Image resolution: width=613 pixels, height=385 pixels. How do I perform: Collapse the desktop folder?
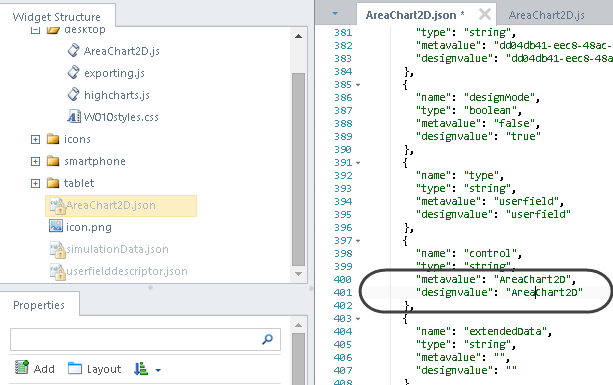point(35,30)
